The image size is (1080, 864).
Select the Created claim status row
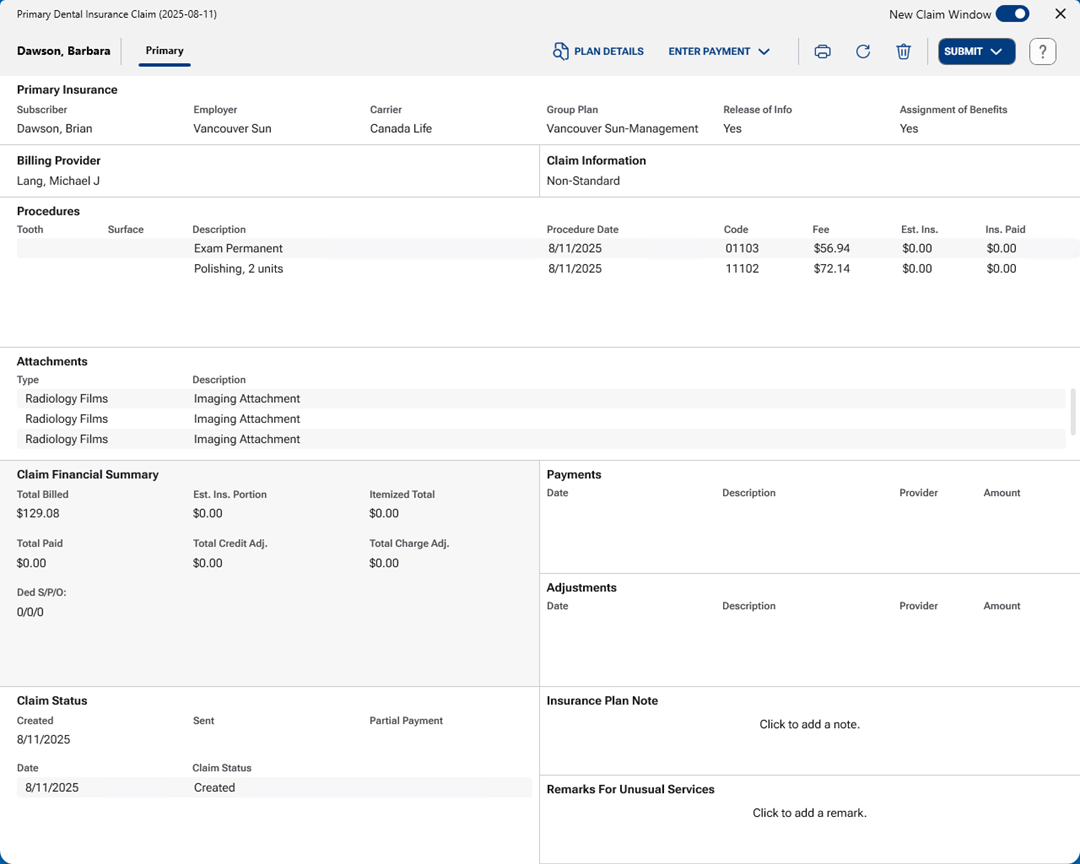pyautogui.click(x=274, y=788)
